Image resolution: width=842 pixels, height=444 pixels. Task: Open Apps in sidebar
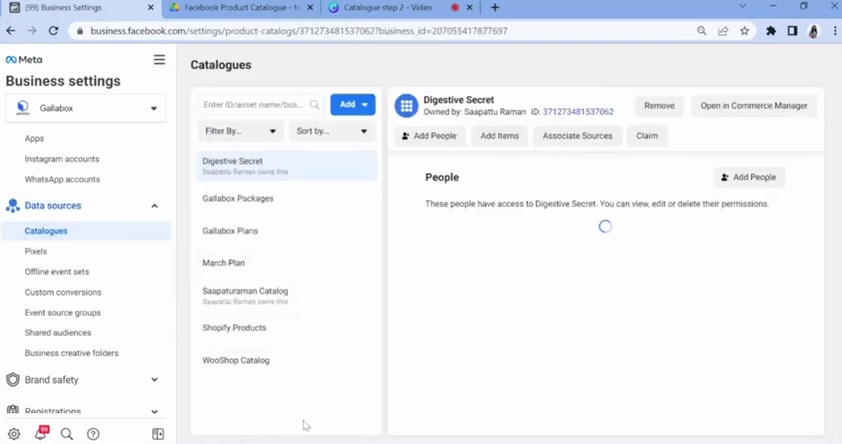click(x=34, y=139)
